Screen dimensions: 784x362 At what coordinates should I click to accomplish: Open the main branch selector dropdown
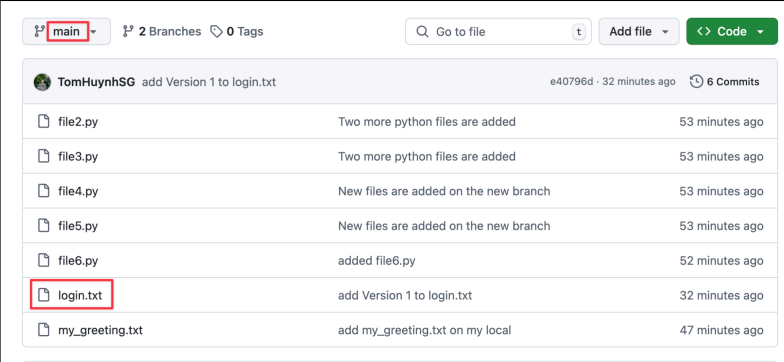[66, 32]
